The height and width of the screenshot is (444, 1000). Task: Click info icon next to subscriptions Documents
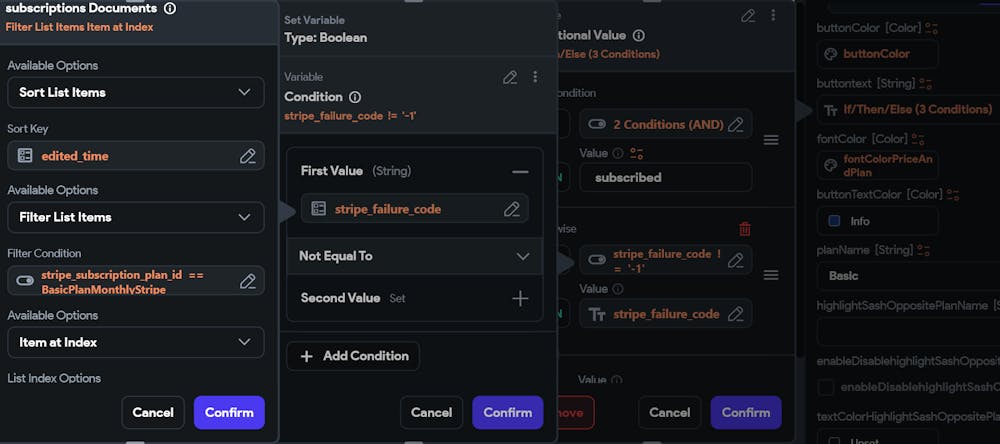tap(170, 8)
